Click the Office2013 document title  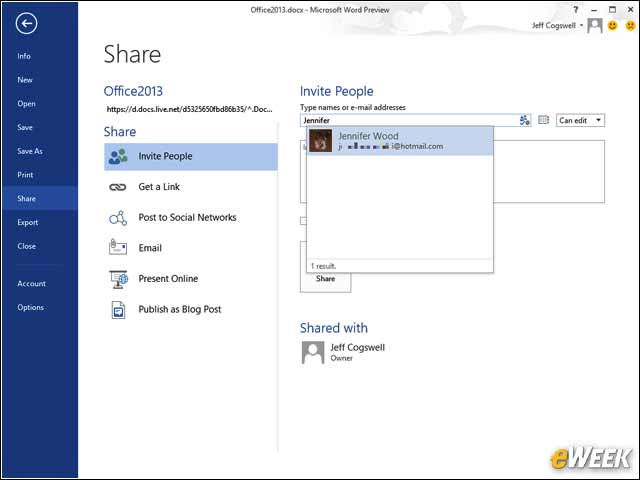[x=133, y=91]
